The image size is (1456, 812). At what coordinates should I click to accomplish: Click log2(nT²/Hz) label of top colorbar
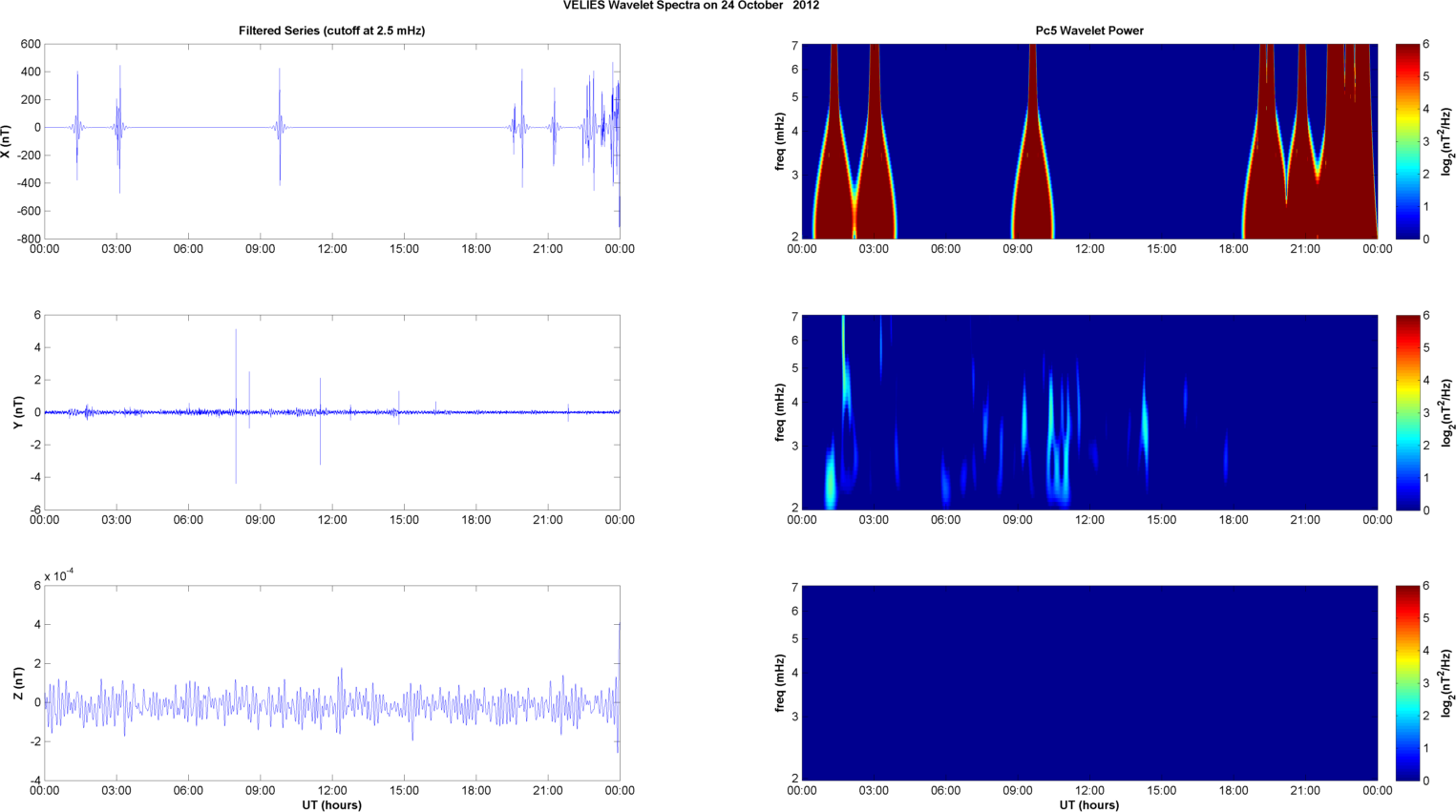[1447, 141]
